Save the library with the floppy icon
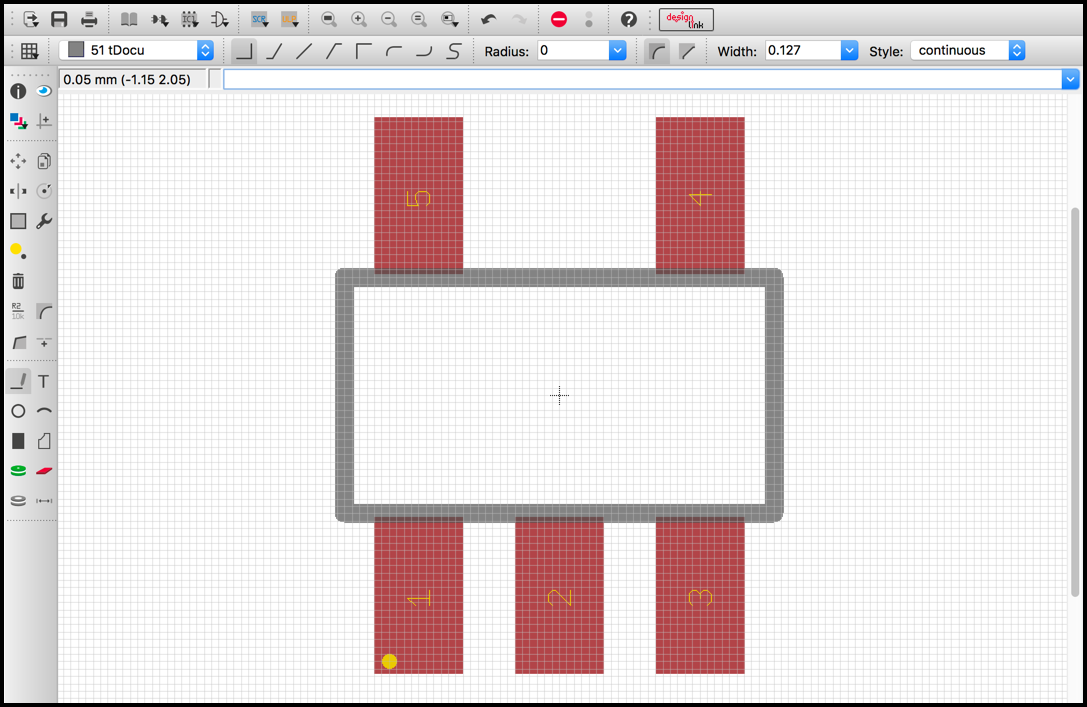1087x707 pixels. [60, 19]
